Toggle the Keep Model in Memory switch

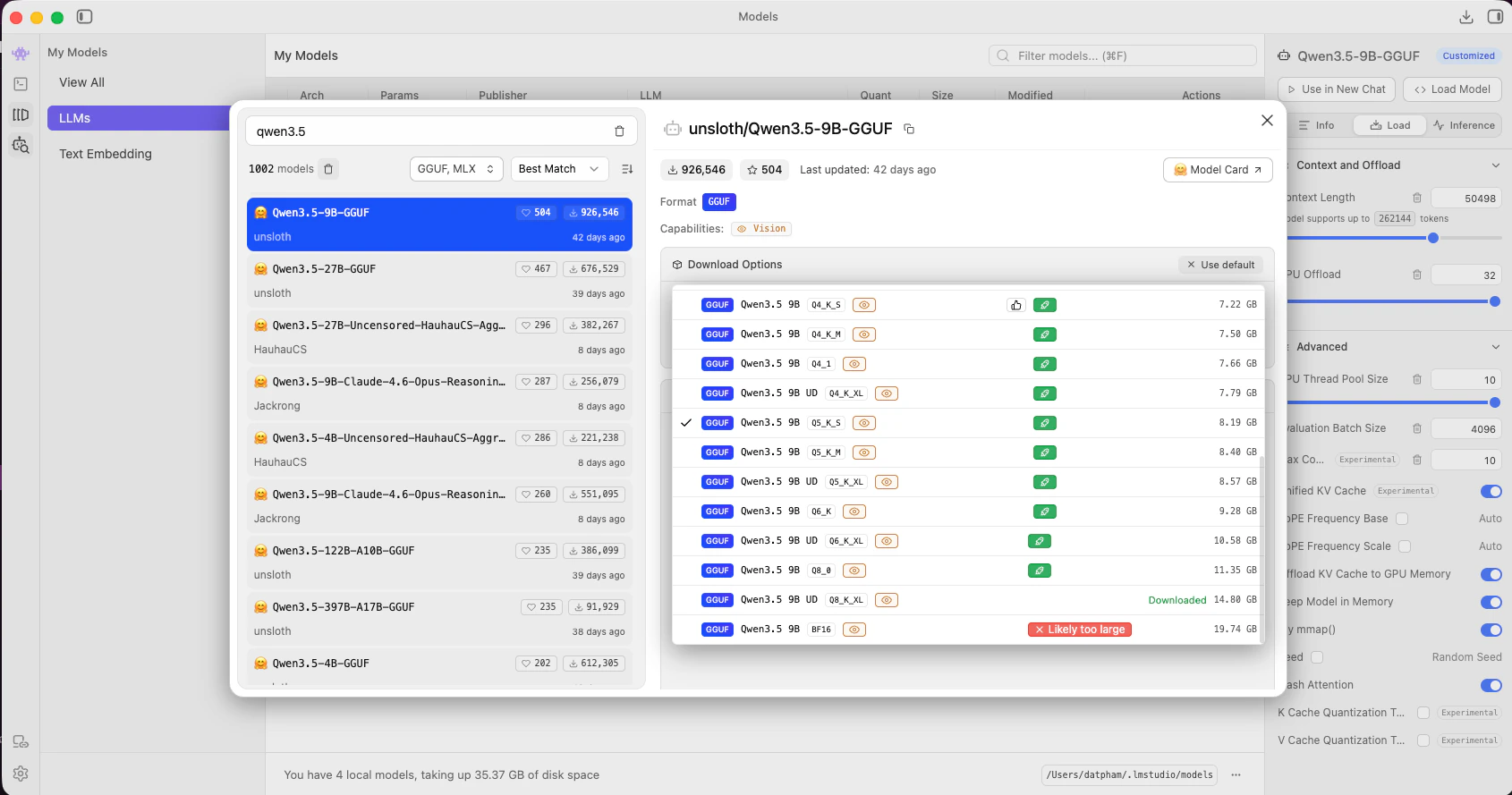(x=1491, y=602)
